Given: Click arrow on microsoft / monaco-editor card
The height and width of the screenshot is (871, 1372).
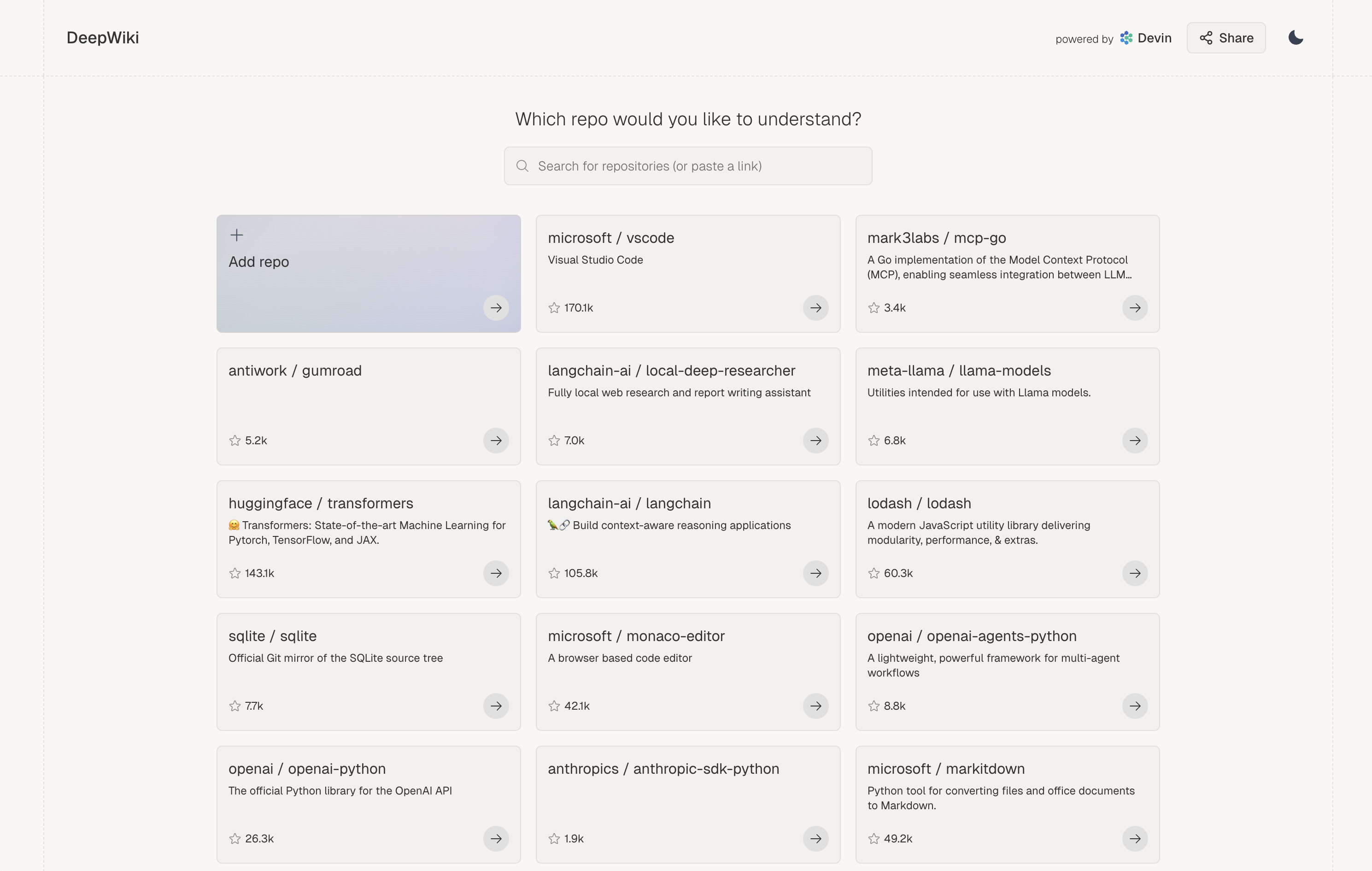Looking at the screenshot, I should pyautogui.click(x=815, y=706).
